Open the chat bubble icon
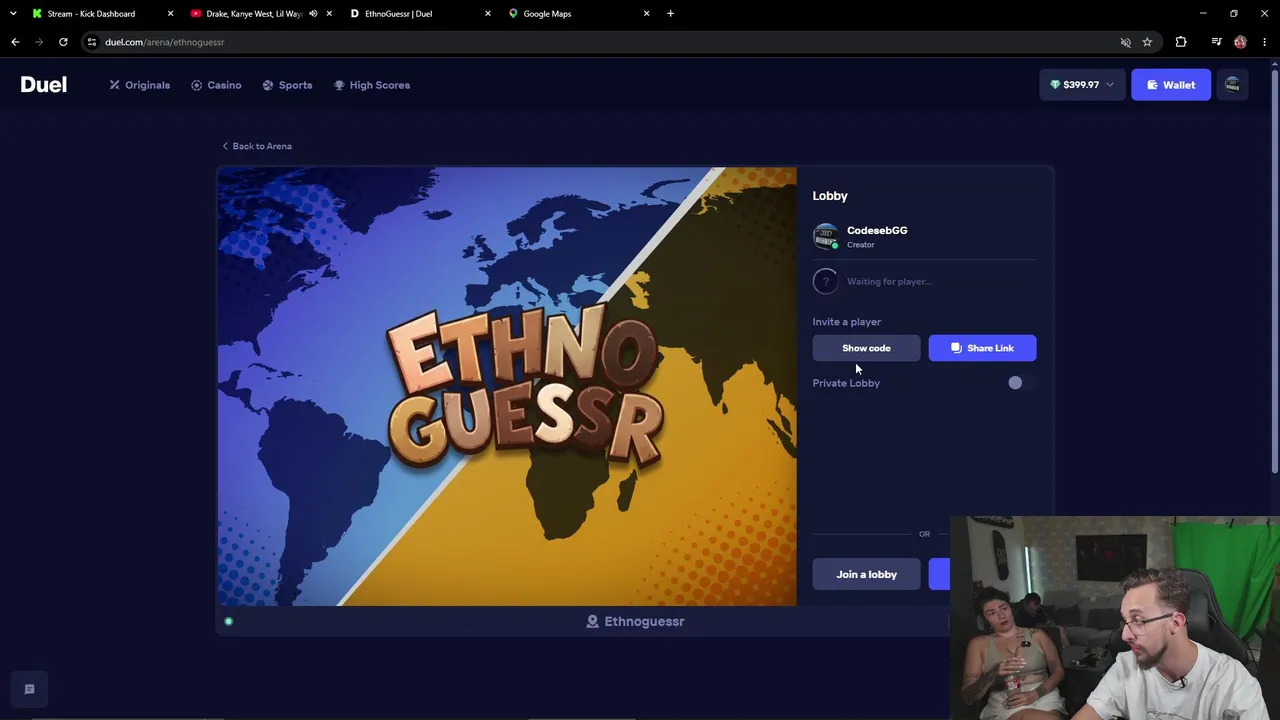The width and height of the screenshot is (1280, 720). pyautogui.click(x=29, y=689)
